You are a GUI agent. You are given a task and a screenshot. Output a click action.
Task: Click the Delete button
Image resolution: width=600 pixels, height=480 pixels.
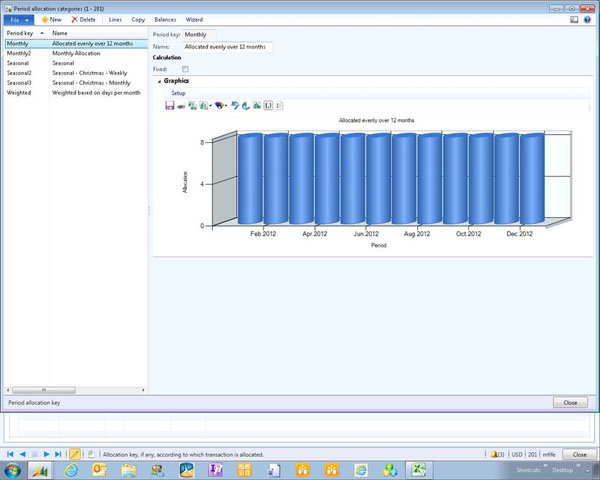83,20
